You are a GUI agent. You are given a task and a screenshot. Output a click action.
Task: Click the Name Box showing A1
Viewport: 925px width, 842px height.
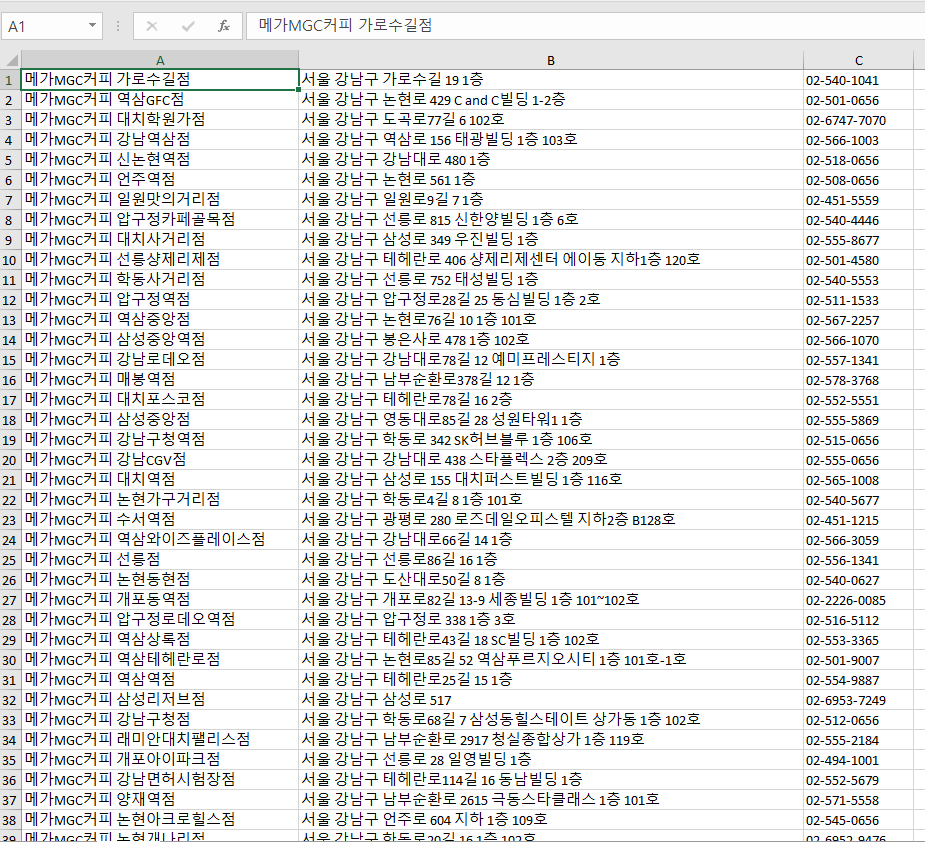pos(52,26)
